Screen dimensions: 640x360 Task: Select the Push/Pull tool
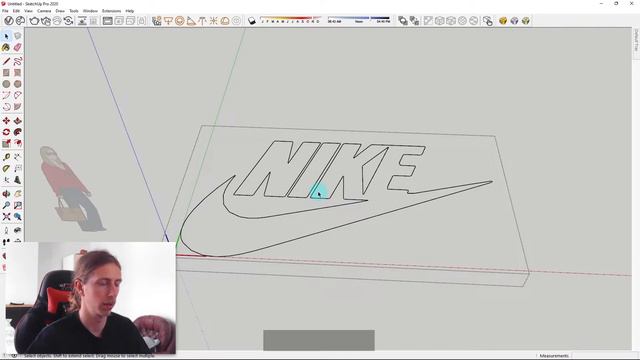(18, 121)
